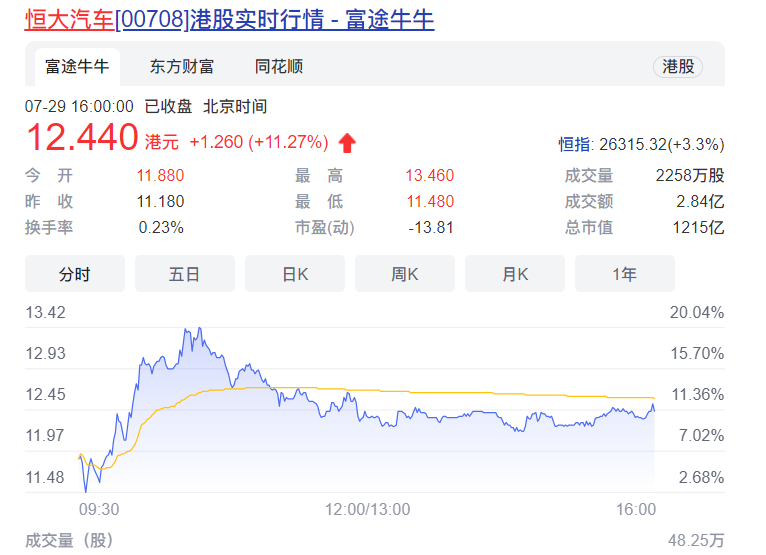
Task: Click the 09:30 time axis label
Action: click(99, 510)
